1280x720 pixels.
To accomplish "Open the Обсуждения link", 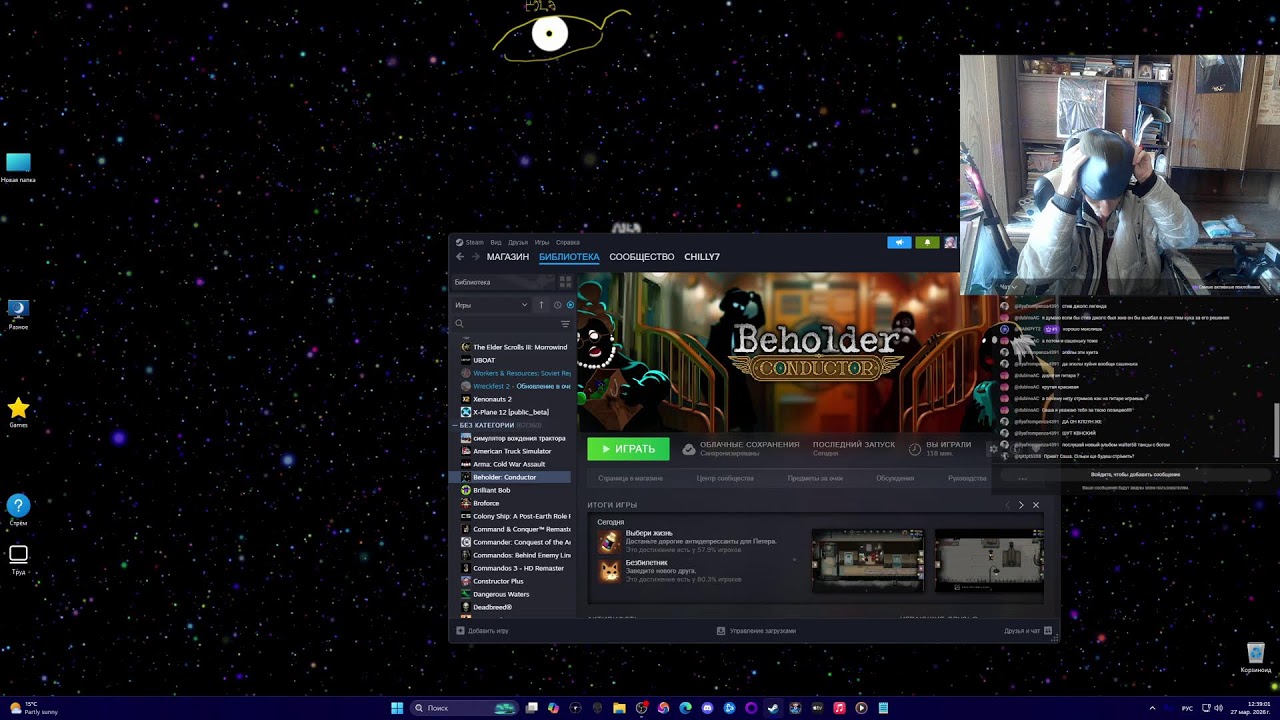I will pyautogui.click(x=895, y=478).
